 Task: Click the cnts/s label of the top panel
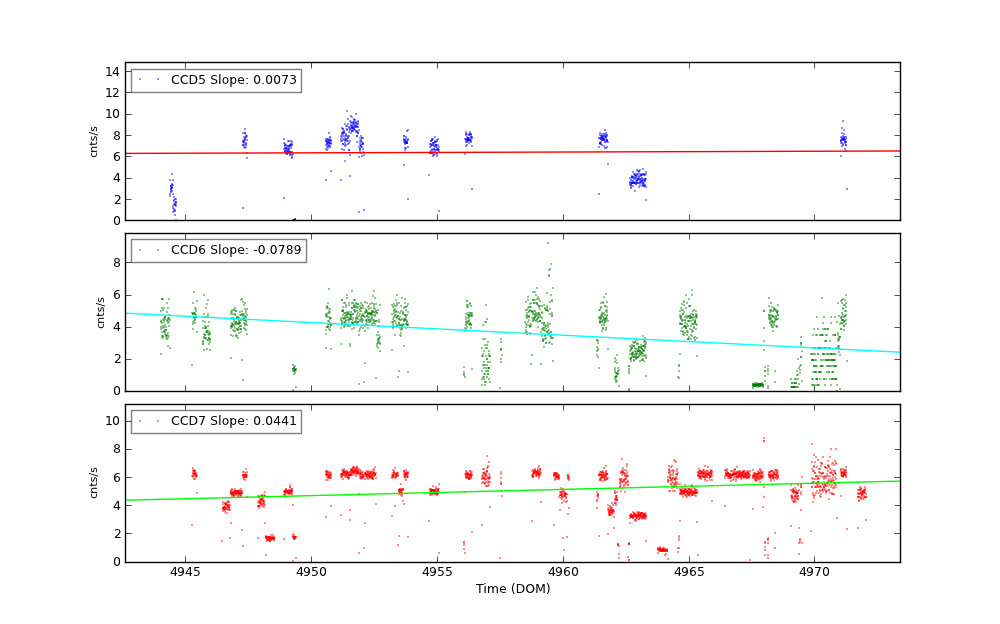[94, 142]
